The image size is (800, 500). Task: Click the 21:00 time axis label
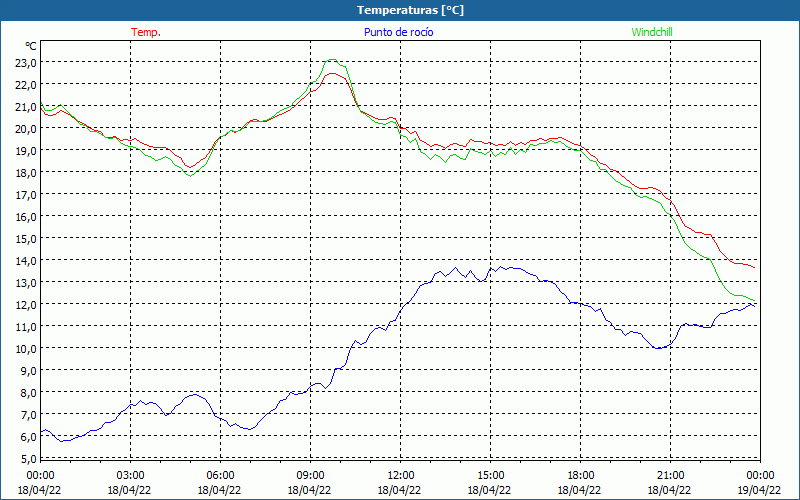[x=670, y=476]
